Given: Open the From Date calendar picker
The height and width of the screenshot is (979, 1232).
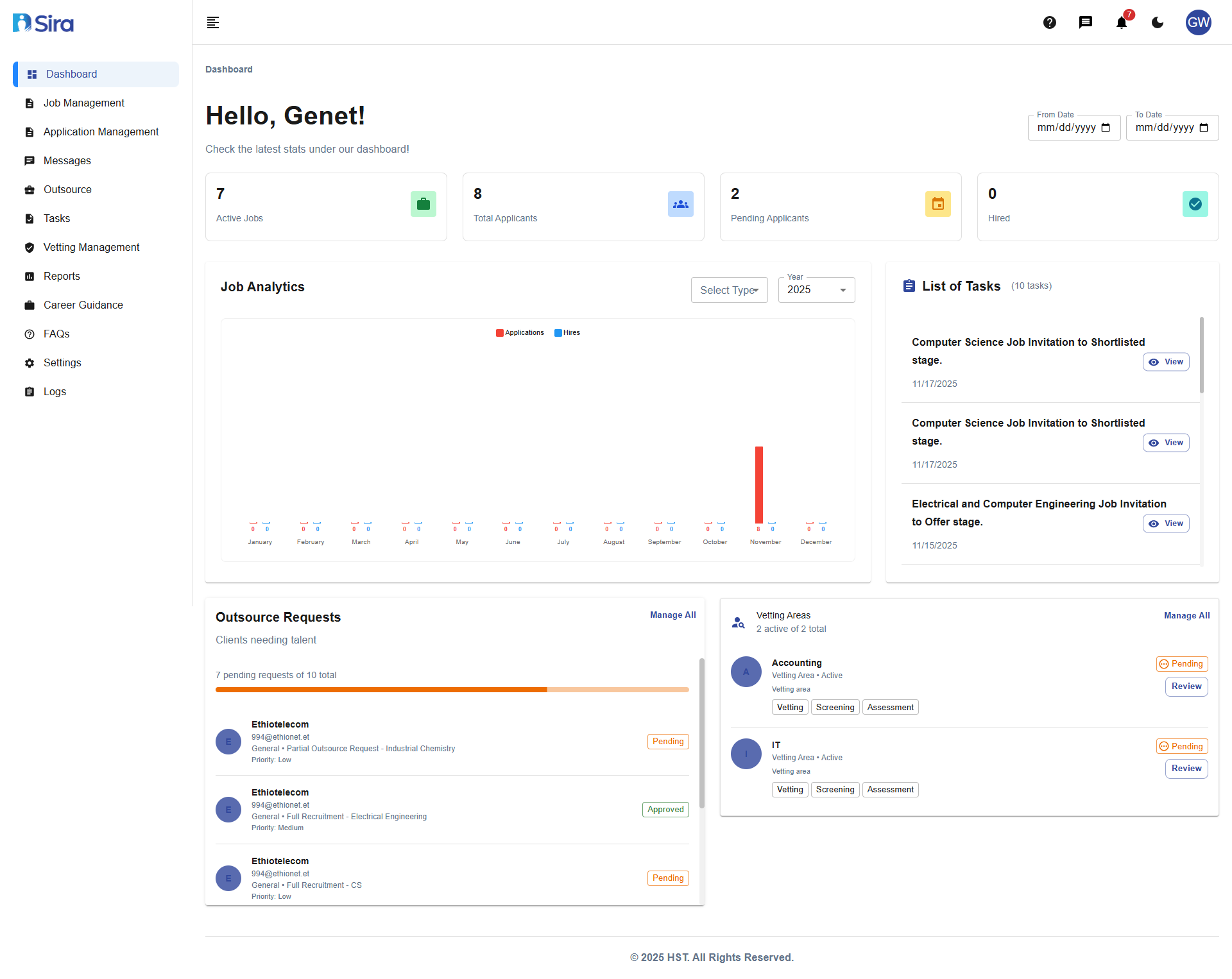Looking at the screenshot, I should click(x=1106, y=128).
